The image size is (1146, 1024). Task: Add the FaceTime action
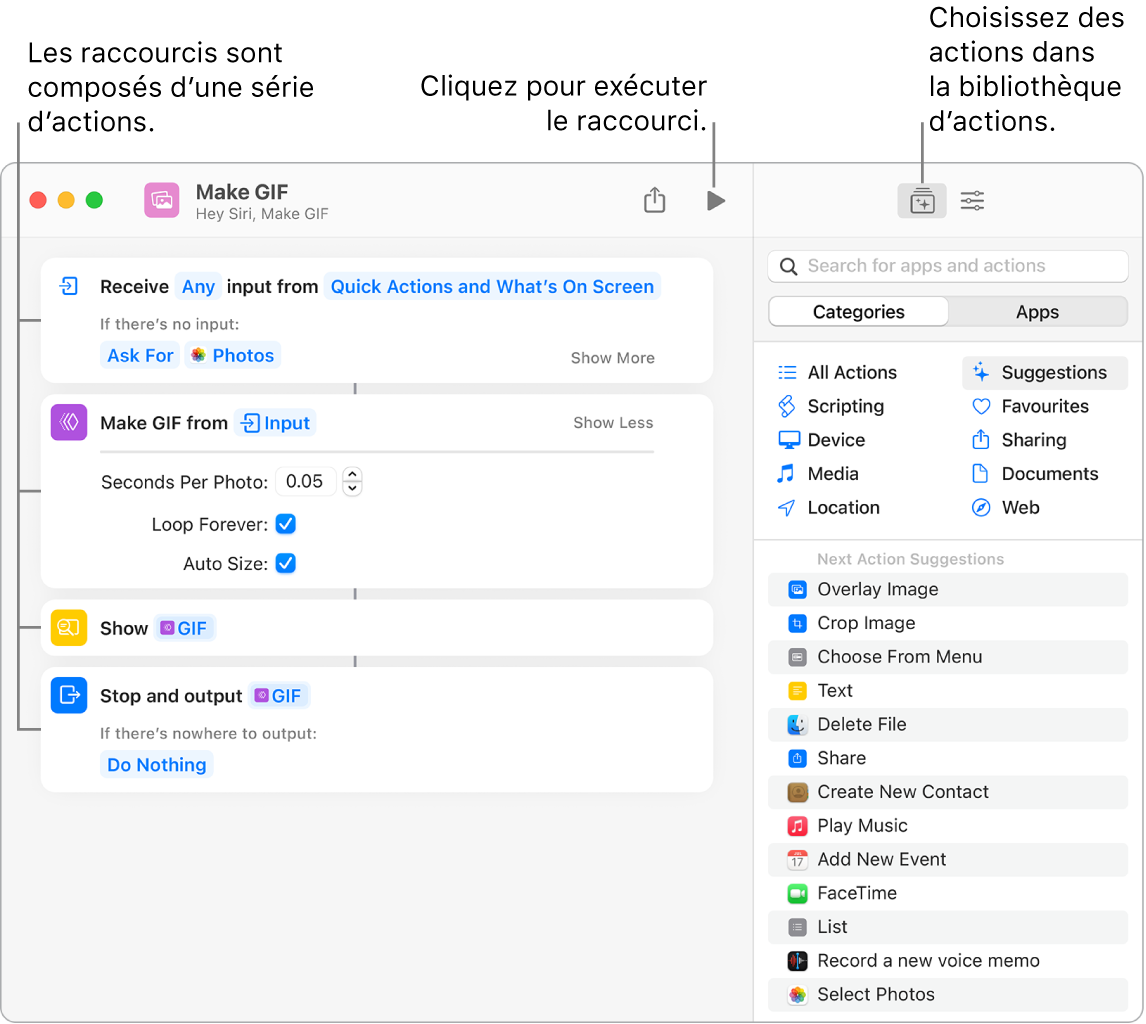pyautogui.click(x=856, y=893)
